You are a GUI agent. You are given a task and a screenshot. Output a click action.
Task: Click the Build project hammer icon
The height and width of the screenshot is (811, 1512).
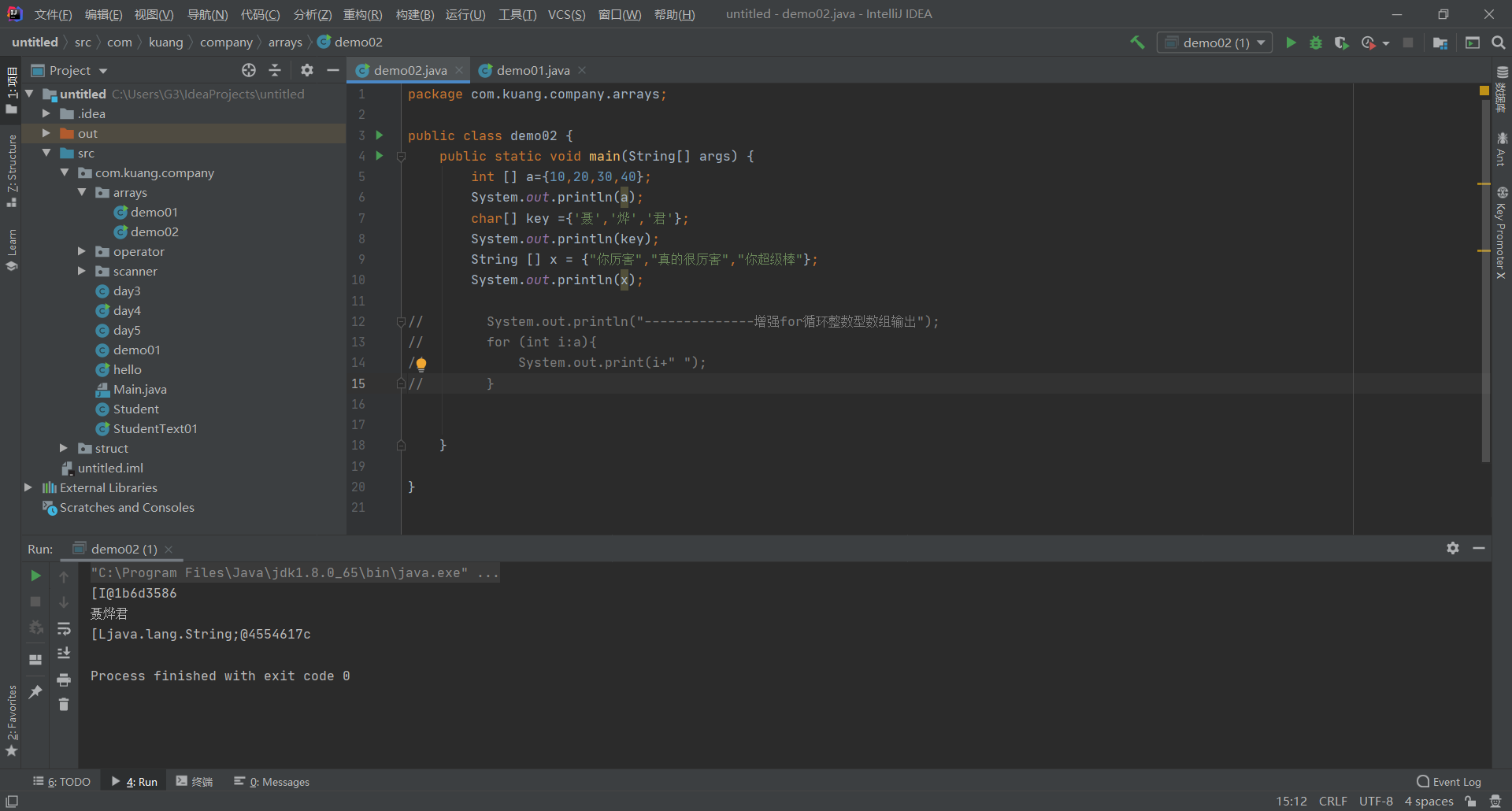click(1137, 43)
